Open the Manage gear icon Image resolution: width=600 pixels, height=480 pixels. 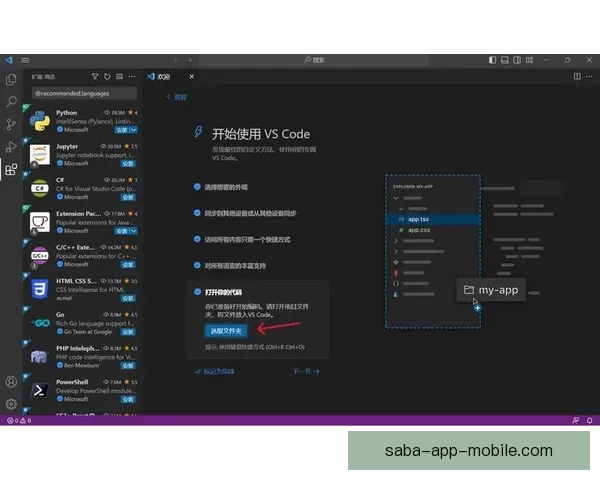11,404
